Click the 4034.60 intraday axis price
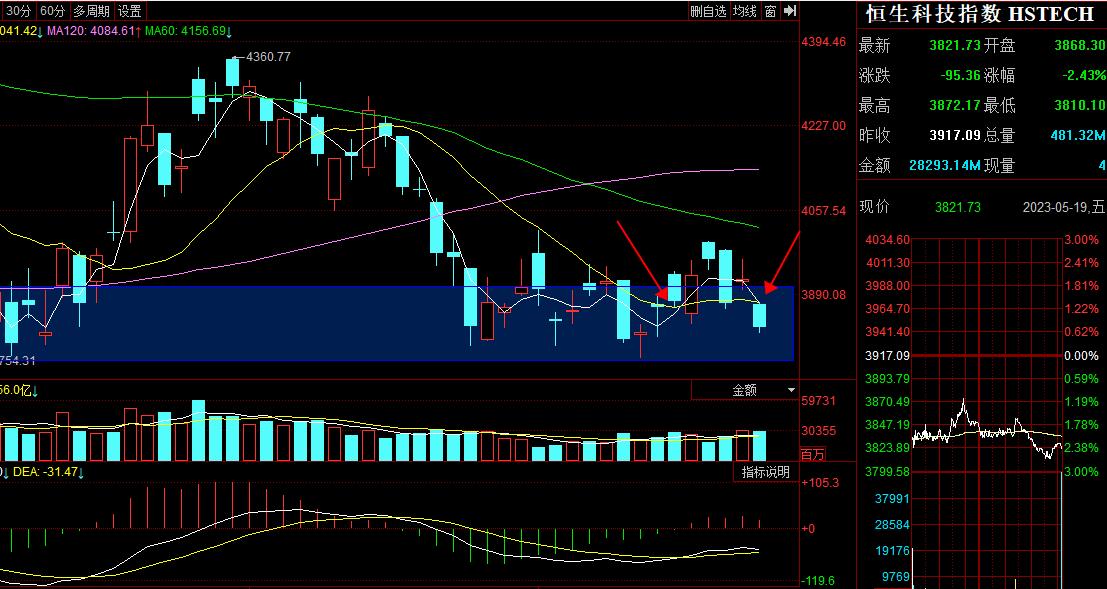Viewport: 1107px width, 589px height. coord(887,240)
